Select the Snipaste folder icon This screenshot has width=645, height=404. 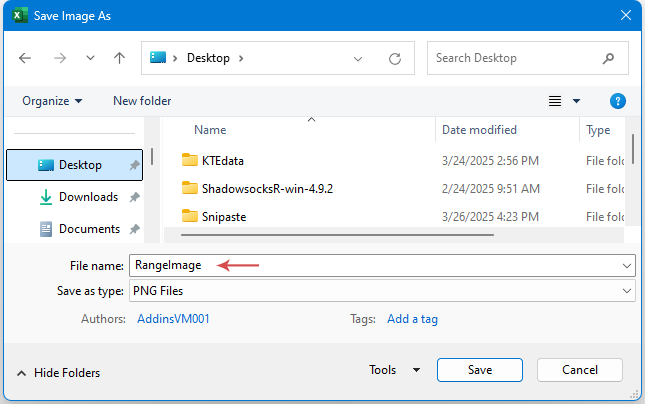pyautogui.click(x=190, y=216)
